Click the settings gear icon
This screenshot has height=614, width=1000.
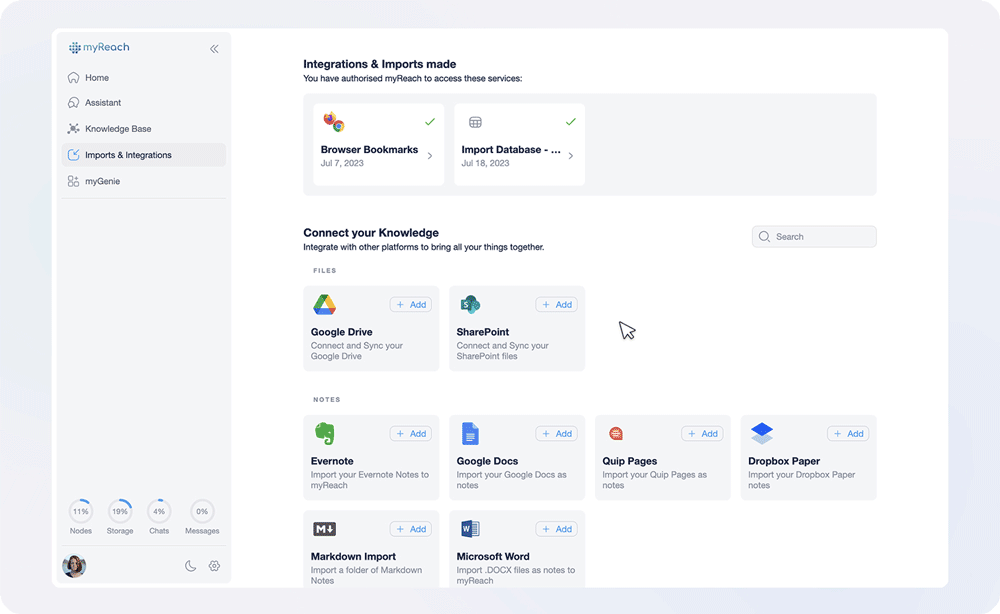click(214, 566)
